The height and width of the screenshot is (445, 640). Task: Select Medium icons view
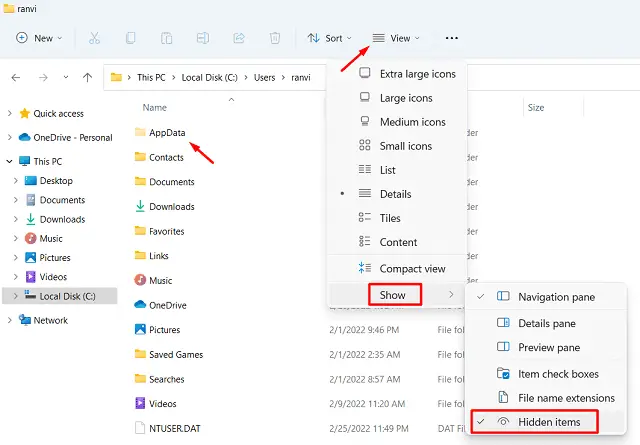point(397,122)
